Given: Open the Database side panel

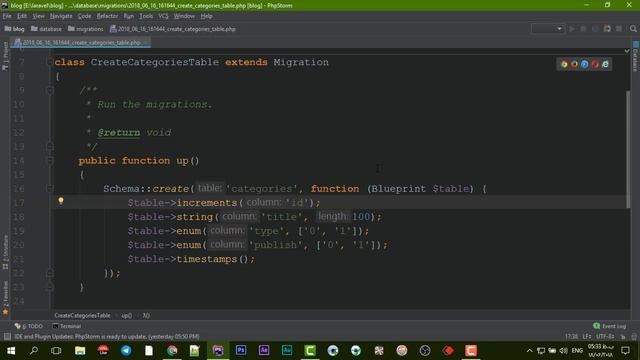Looking at the screenshot, I should (636, 56).
